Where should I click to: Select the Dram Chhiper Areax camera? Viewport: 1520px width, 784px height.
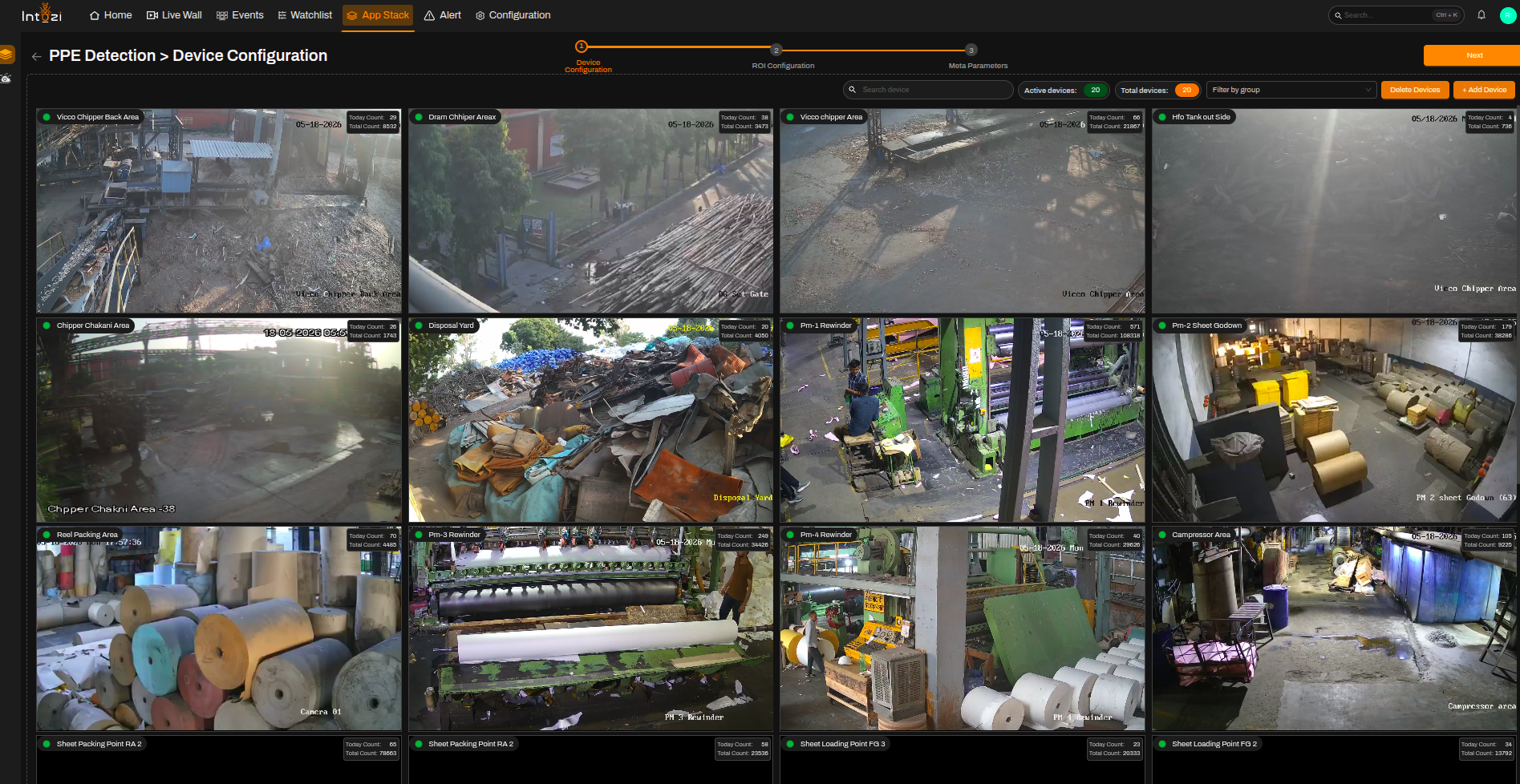[x=590, y=211]
